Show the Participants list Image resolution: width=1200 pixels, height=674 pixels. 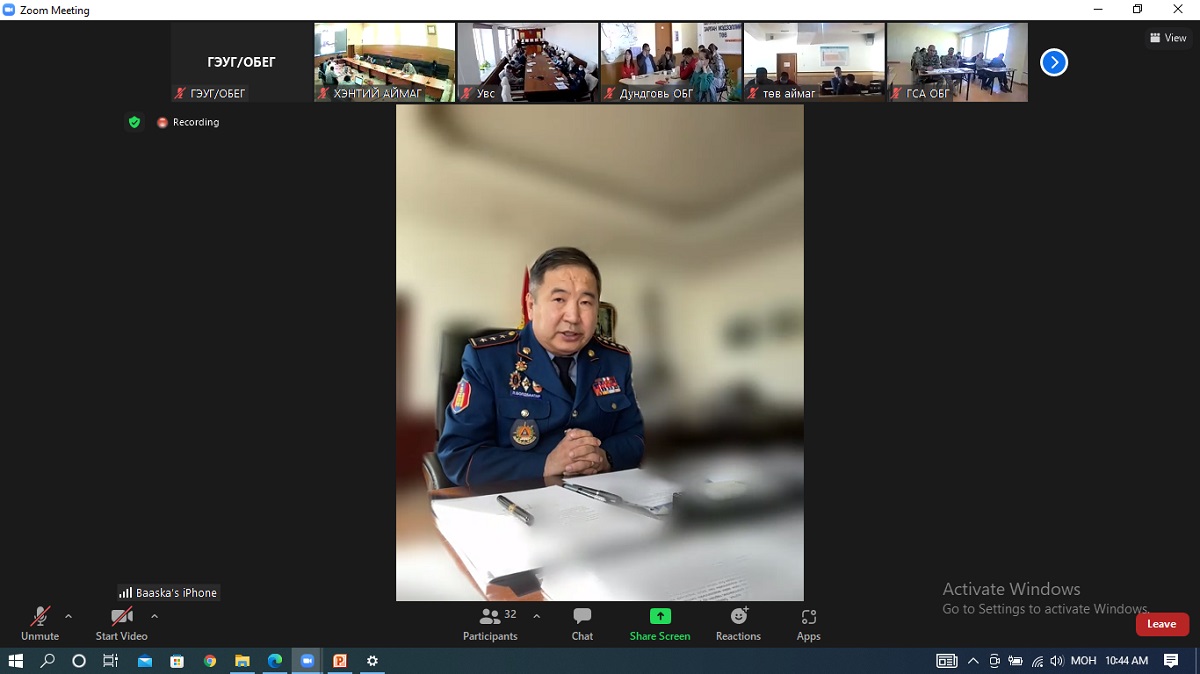tap(490, 623)
